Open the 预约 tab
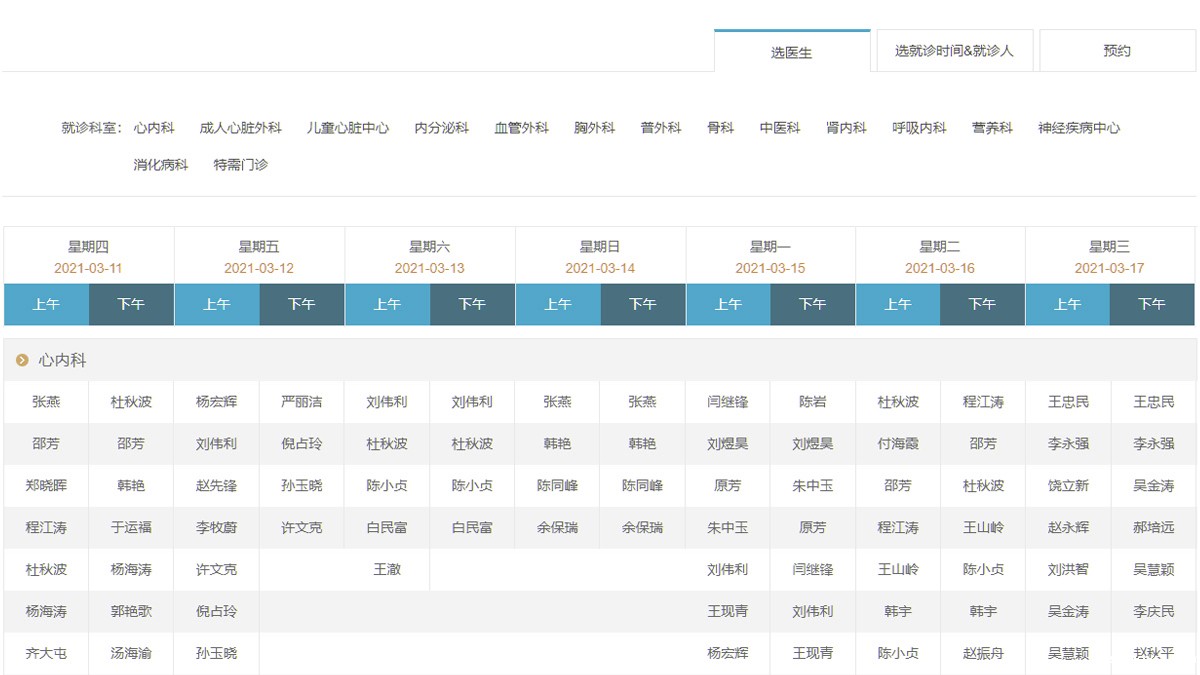This screenshot has height=675, width=1200. (1117, 51)
